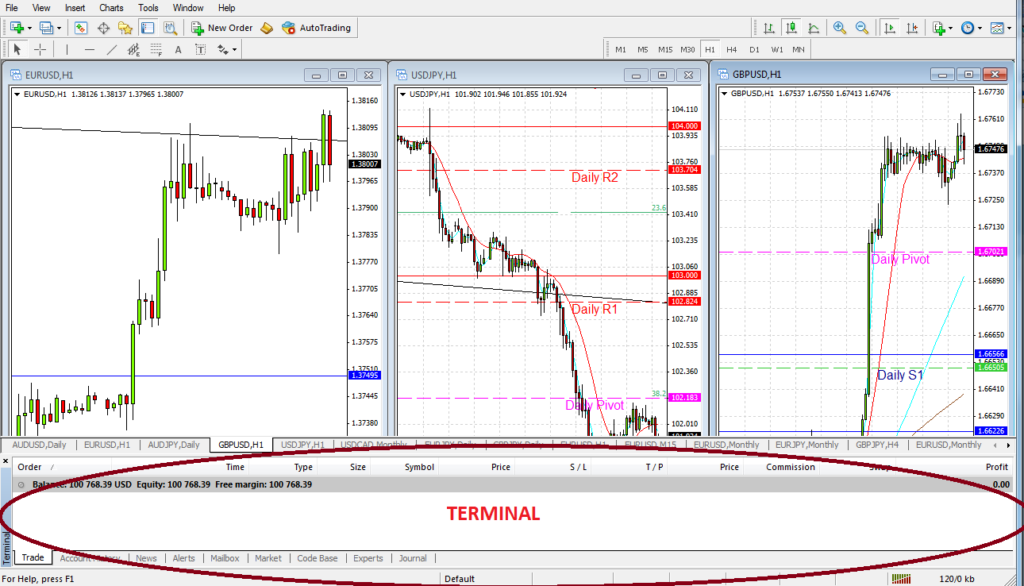Collapse the USDJPY,H1 chart info triangle
This screenshot has width=1024, height=586.
coord(403,94)
